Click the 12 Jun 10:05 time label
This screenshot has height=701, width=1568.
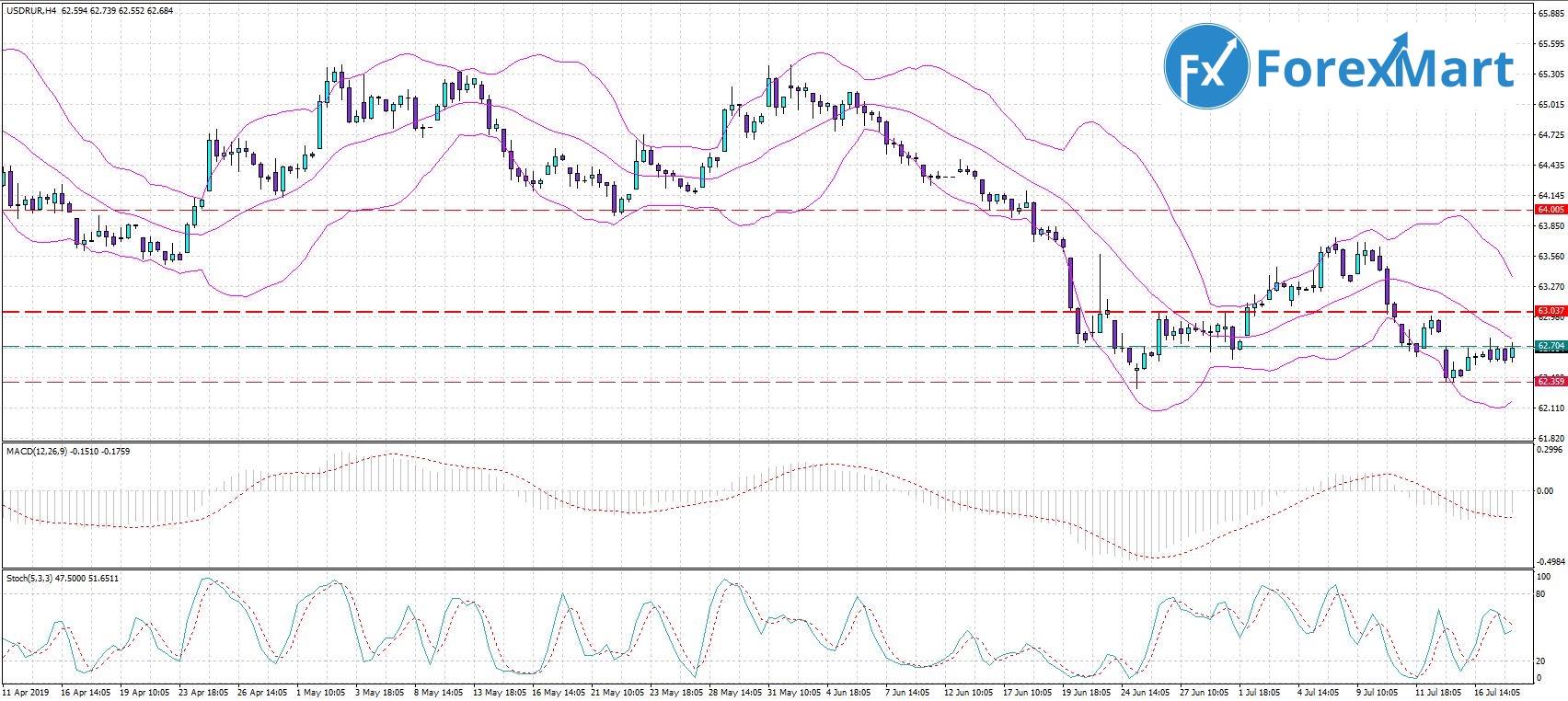click(x=969, y=691)
